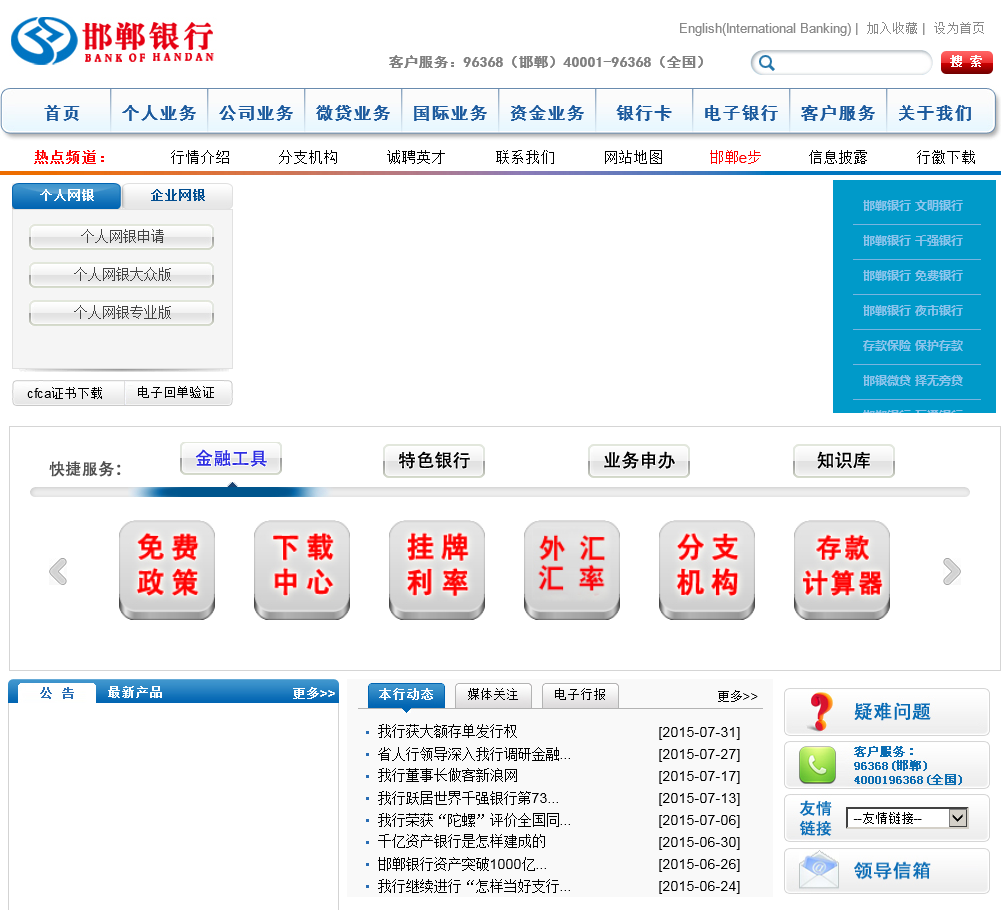Switch to 本行动态 news tab
This screenshot has width=1001, height=910.
click(406, 695)
